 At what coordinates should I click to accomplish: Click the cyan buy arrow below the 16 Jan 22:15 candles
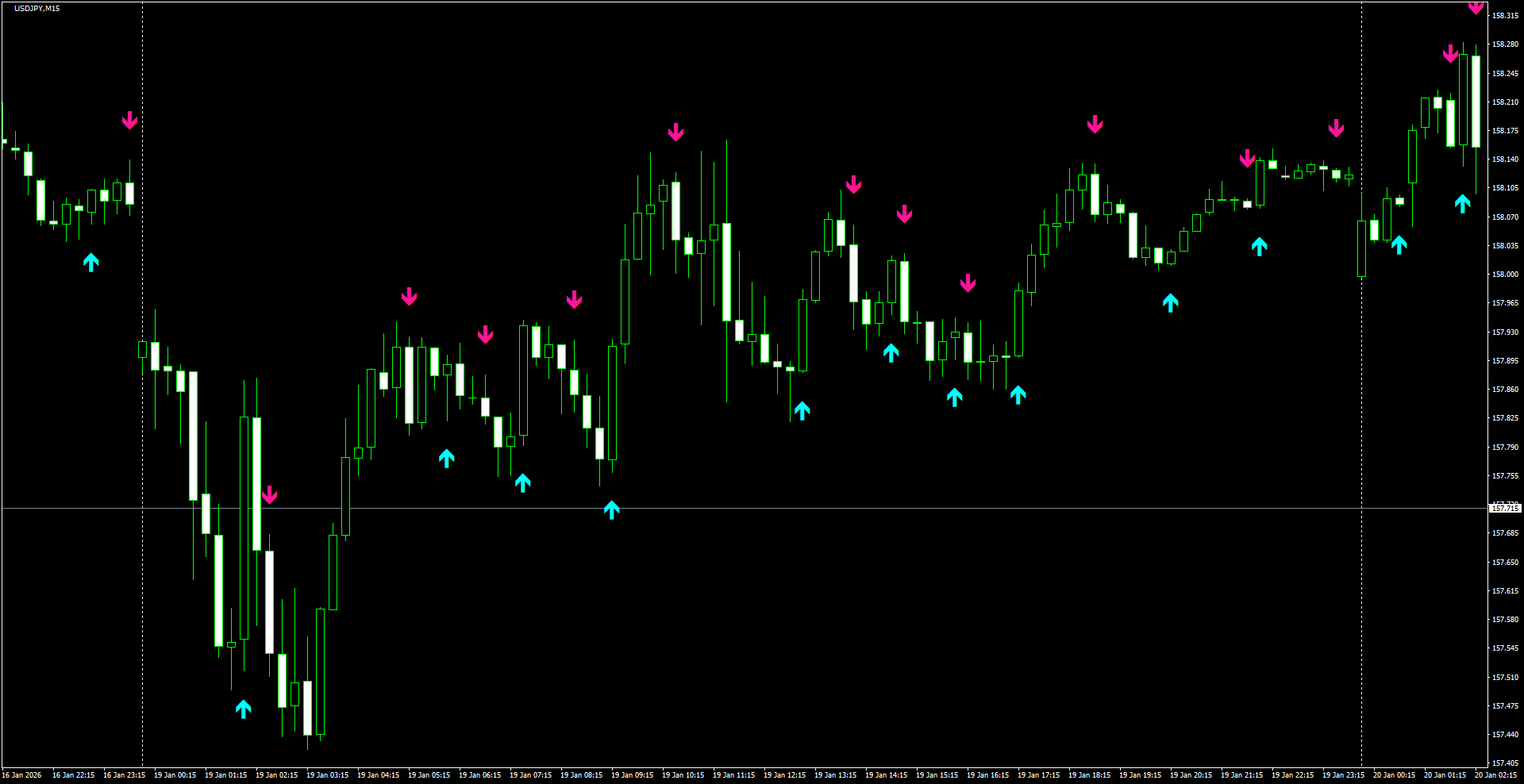91,262
